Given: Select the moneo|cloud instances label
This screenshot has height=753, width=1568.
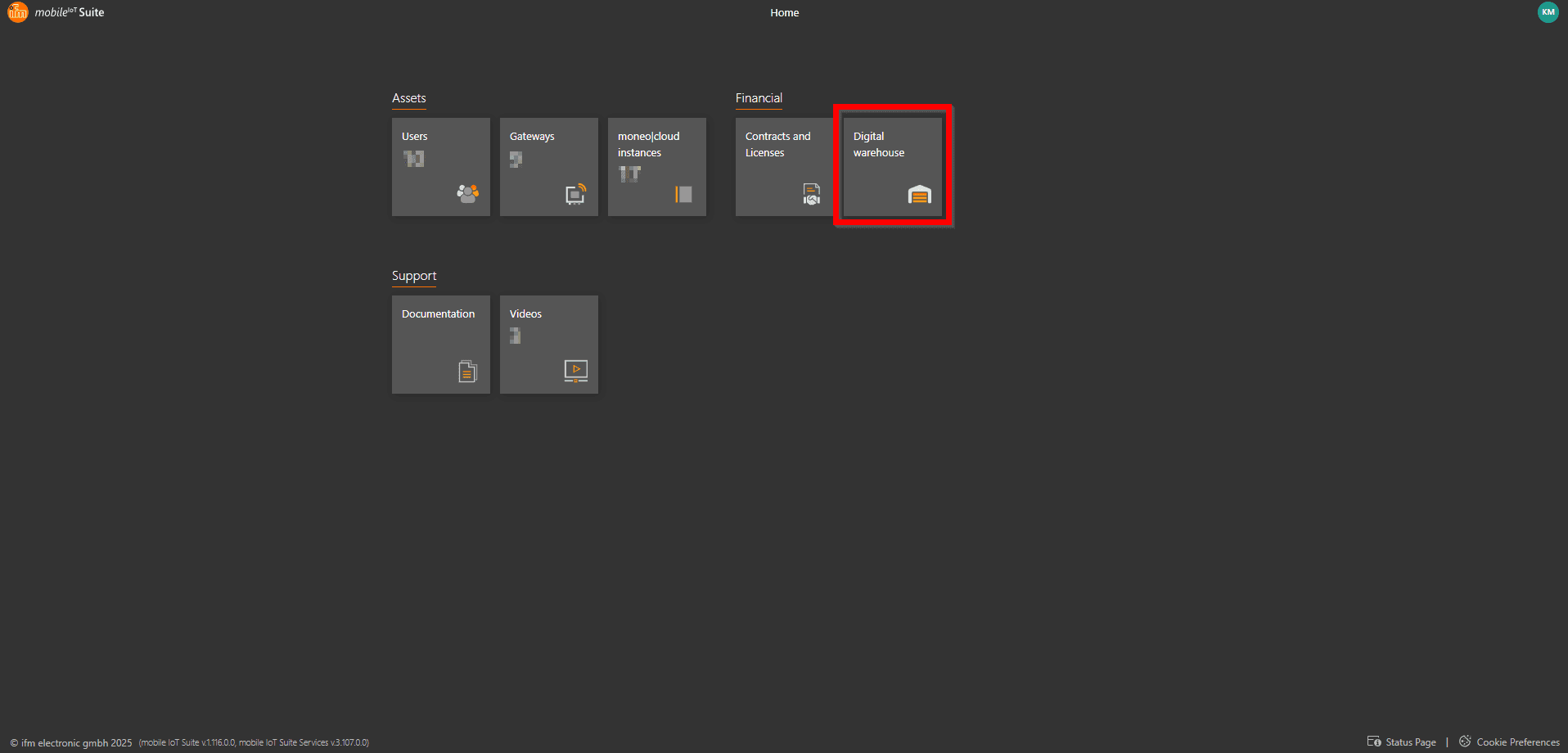Looking at the screenshot, I should [648, 145].
